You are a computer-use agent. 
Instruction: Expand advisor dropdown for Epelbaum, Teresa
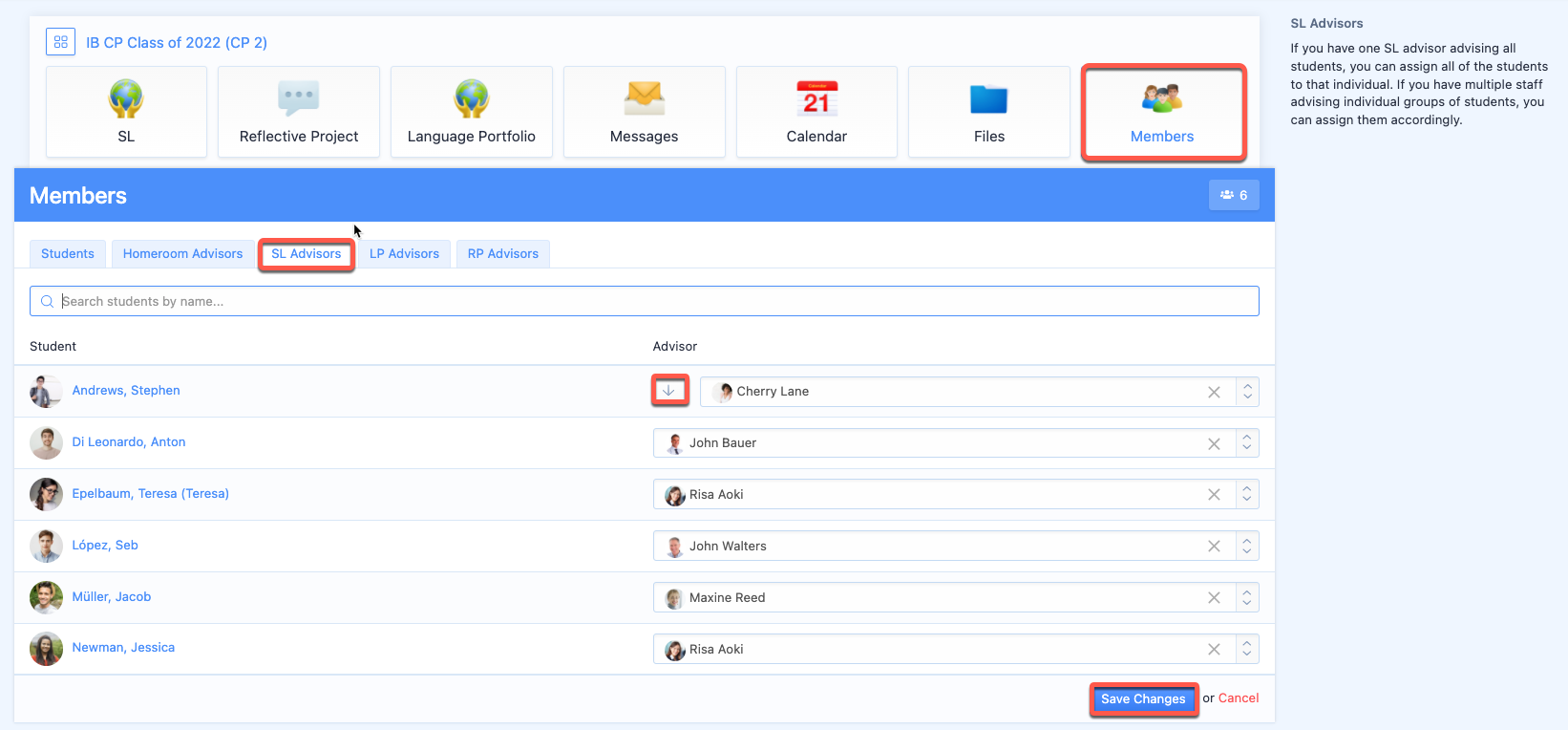(1247, 495)
